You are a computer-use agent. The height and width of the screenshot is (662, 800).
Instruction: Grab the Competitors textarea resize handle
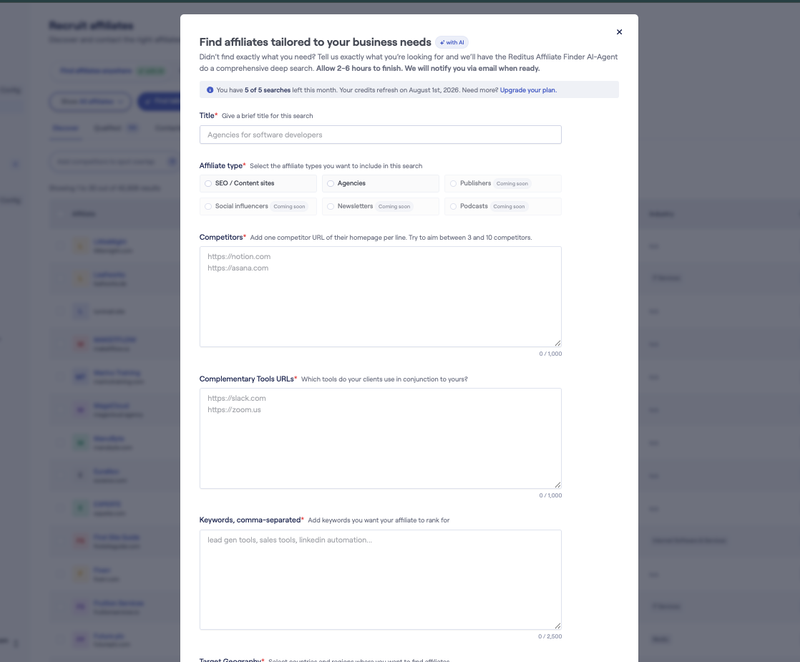(x=558, y=343)
